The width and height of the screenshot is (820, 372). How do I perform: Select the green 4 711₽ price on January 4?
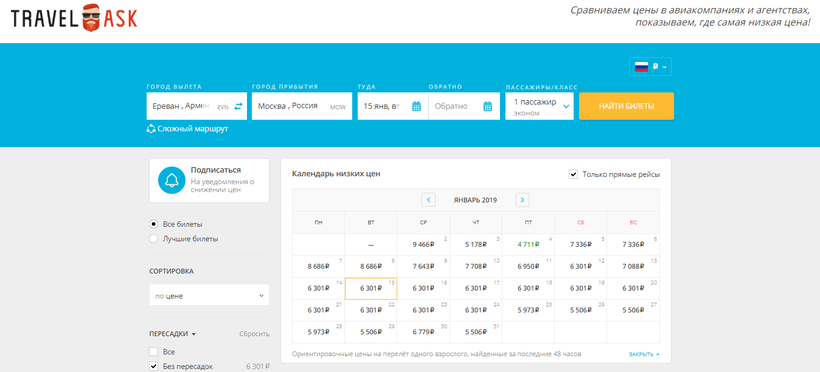[528, 244]
